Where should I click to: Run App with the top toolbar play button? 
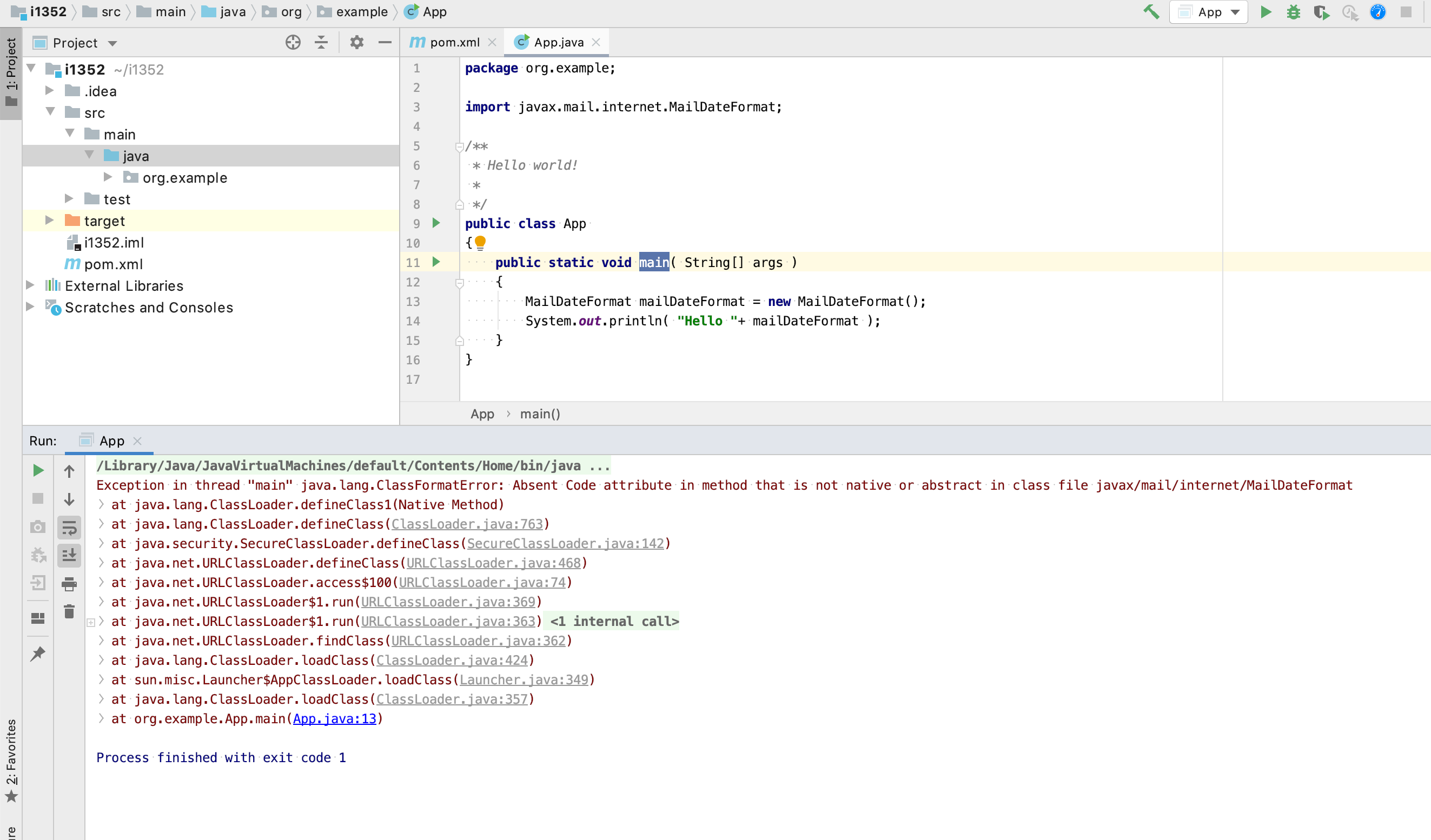click(1266, 12)
